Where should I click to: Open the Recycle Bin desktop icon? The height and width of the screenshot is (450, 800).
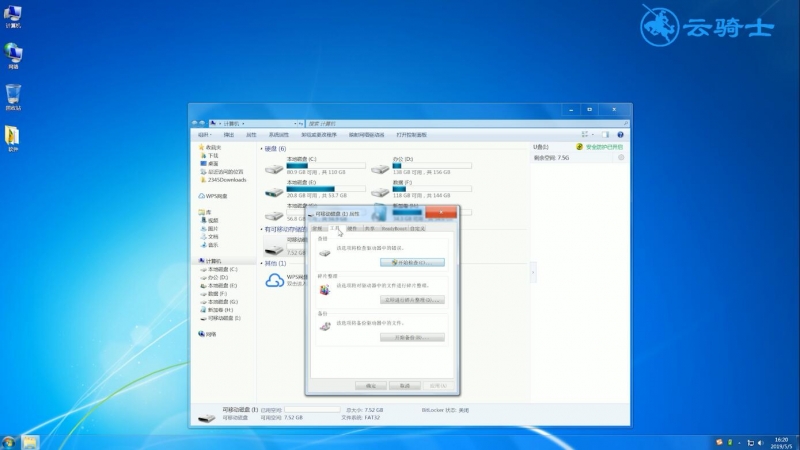[x=13, y=97]
